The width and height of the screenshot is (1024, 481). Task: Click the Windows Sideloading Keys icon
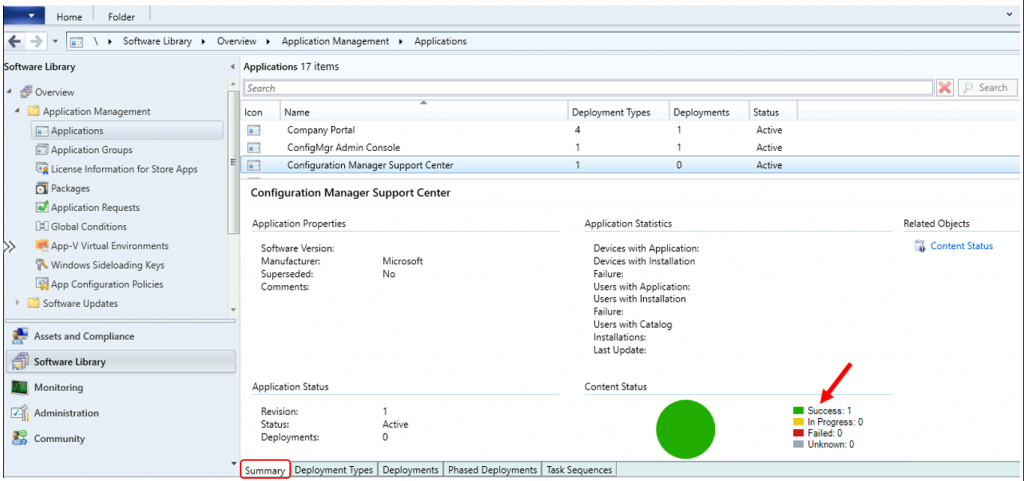point(42,265)
